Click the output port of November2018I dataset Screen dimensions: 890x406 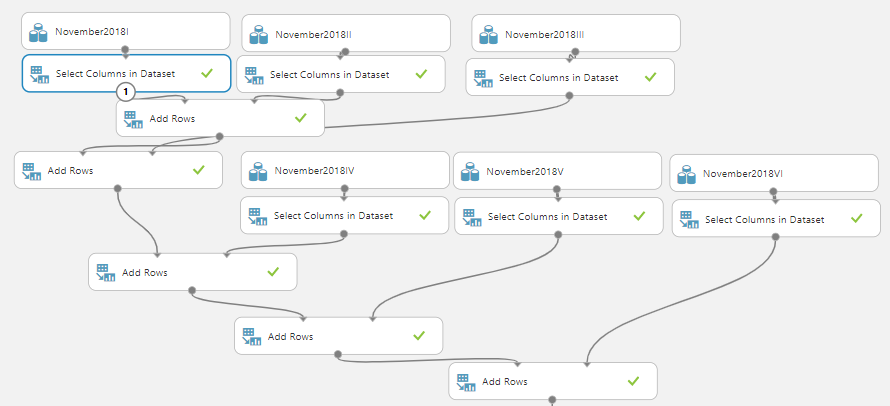[125, 50]
